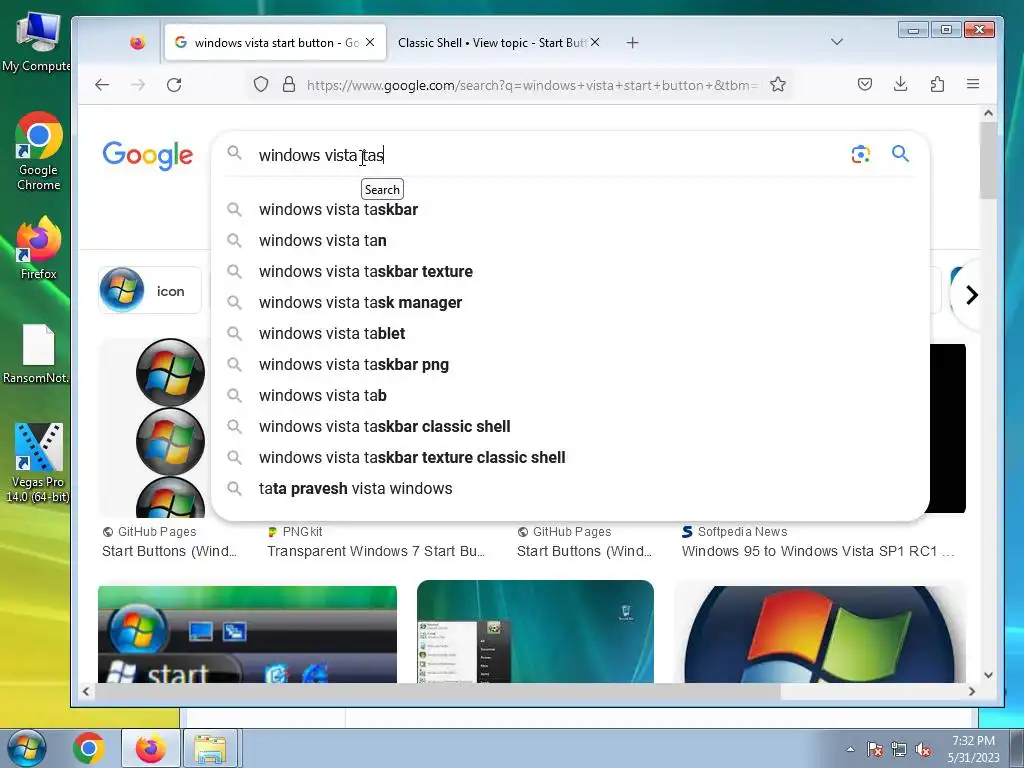Image resolution: width=1024 pixels, height=768 pixels.
Task: Open the Action Center flag tray icon
Action: click(x=874, y=749)
